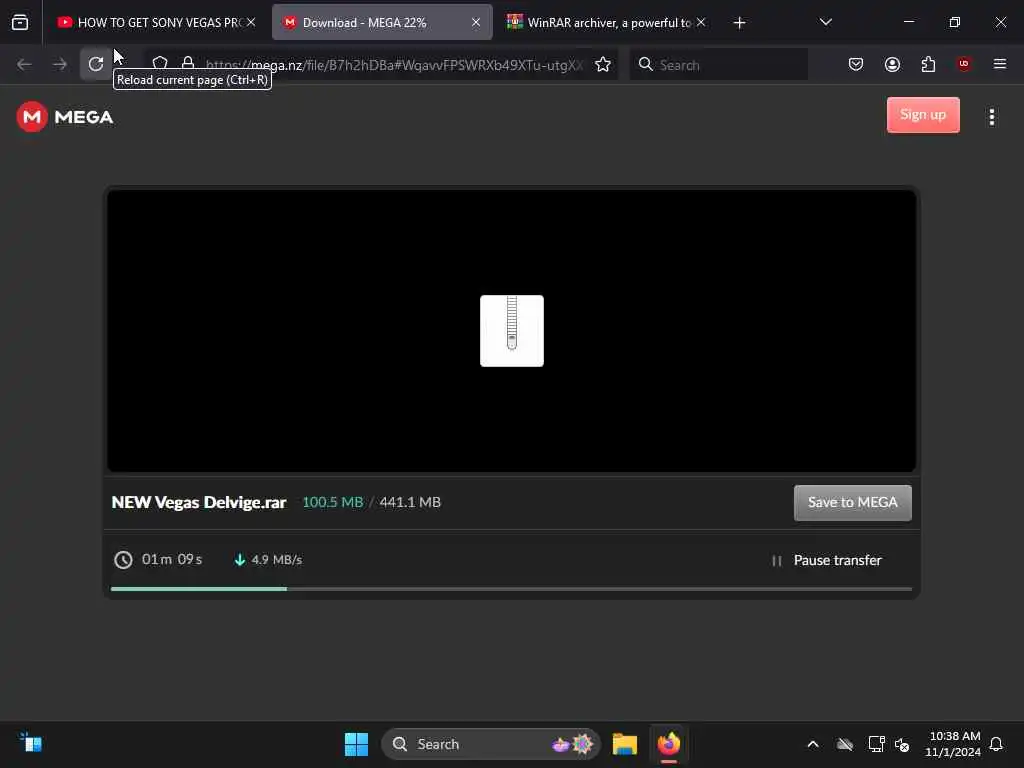Go back to previous page
This screenshot has height=768, width=1024.
click(24, 64)
